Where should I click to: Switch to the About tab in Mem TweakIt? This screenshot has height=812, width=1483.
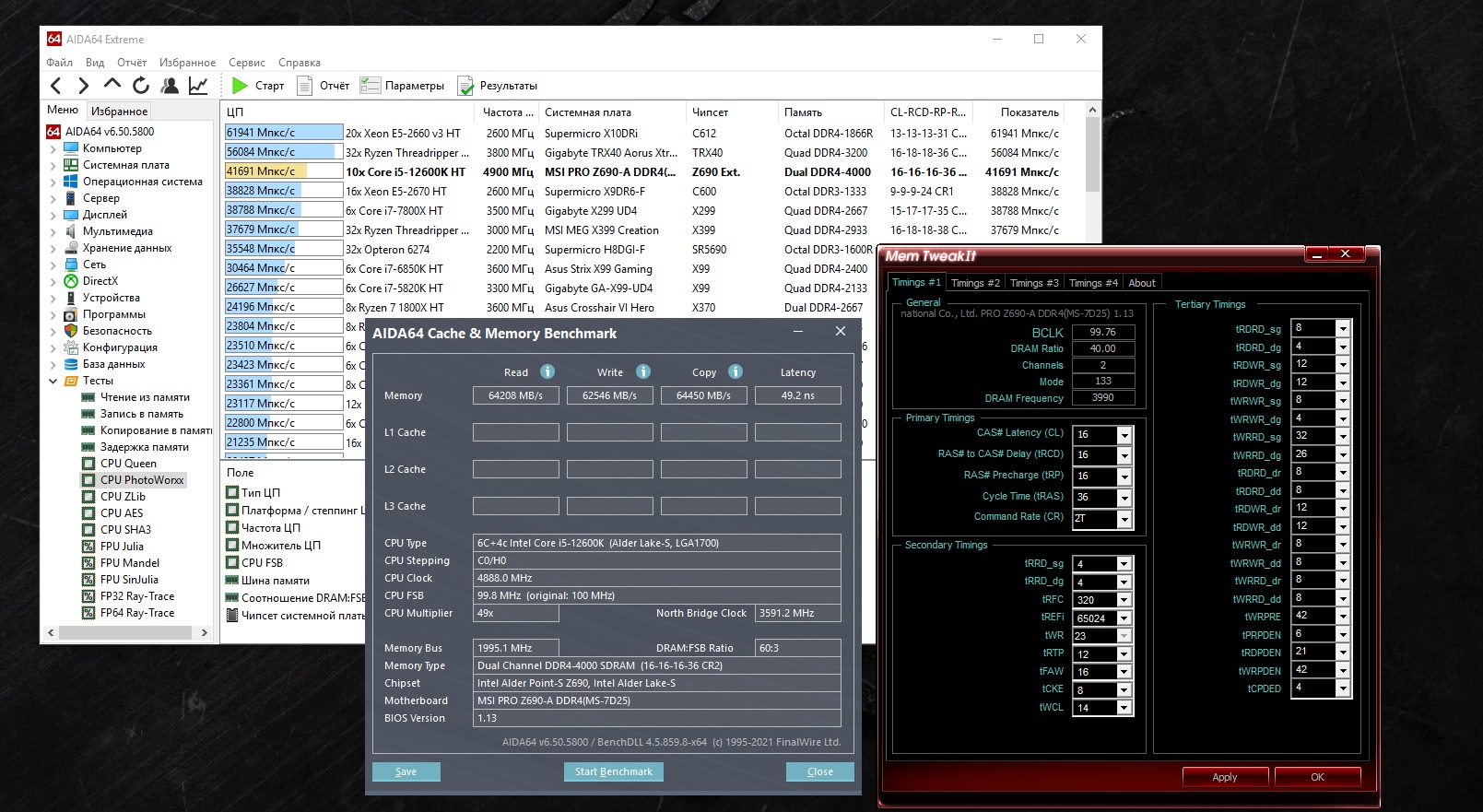[1142, 283]
